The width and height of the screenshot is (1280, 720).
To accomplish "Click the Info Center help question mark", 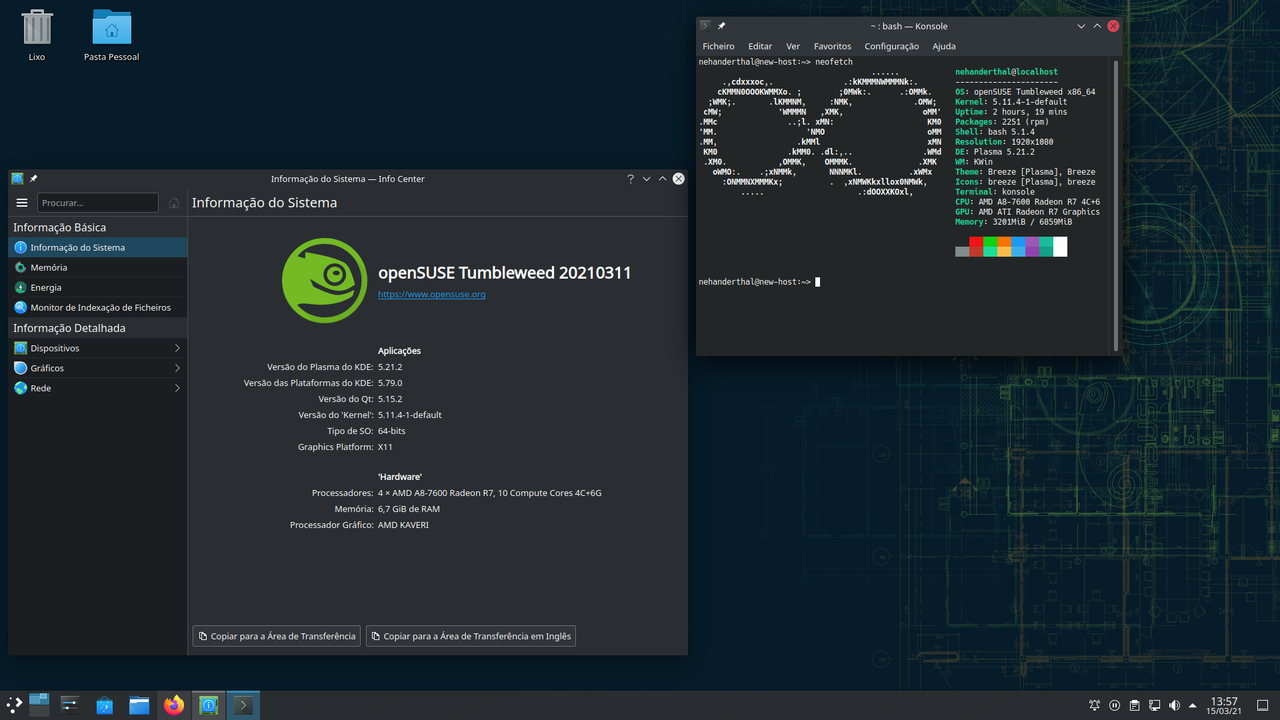I will pos(630,179).
